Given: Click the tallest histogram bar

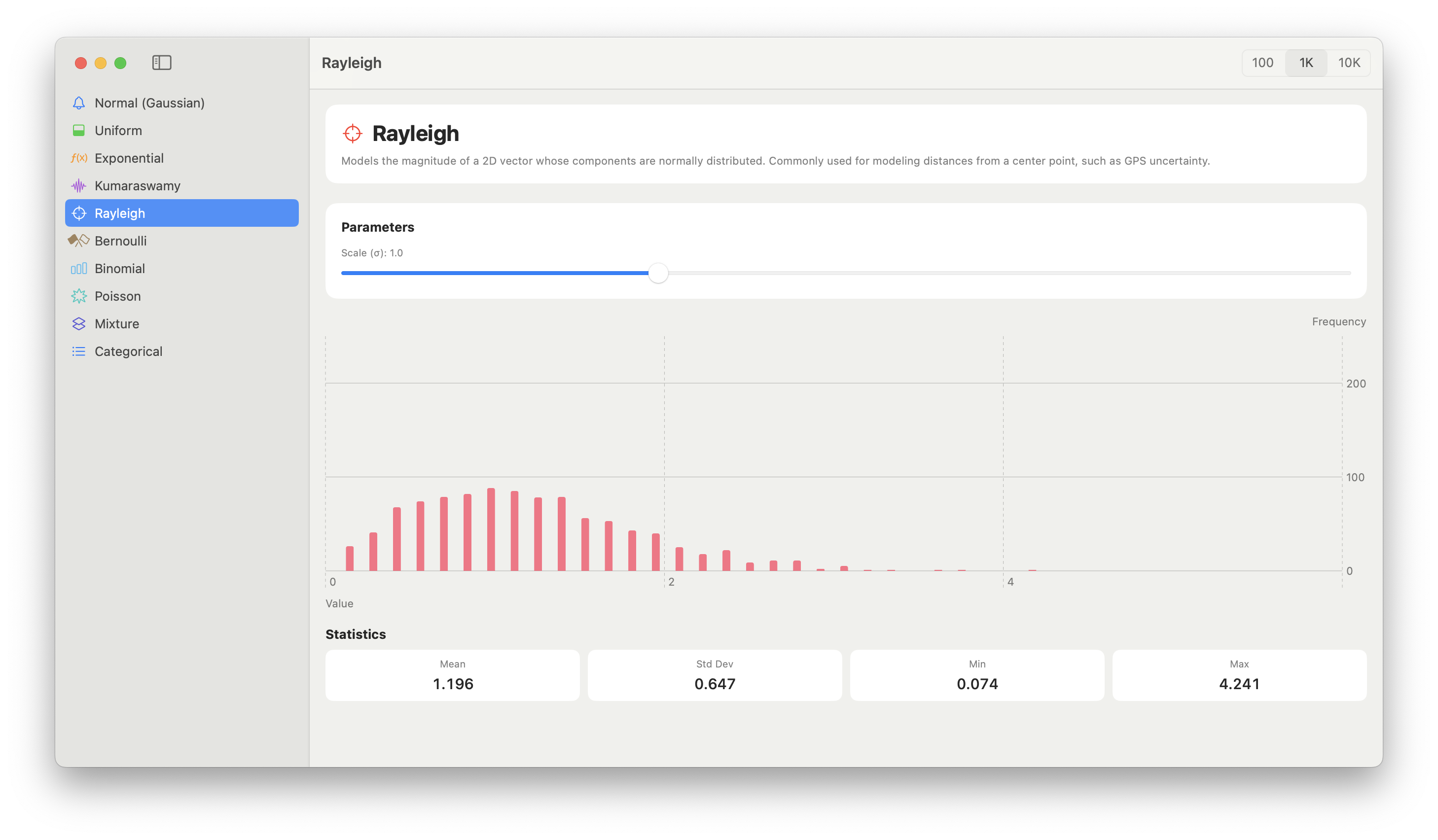Looking at the screenshot, I should tap(491, 529).
